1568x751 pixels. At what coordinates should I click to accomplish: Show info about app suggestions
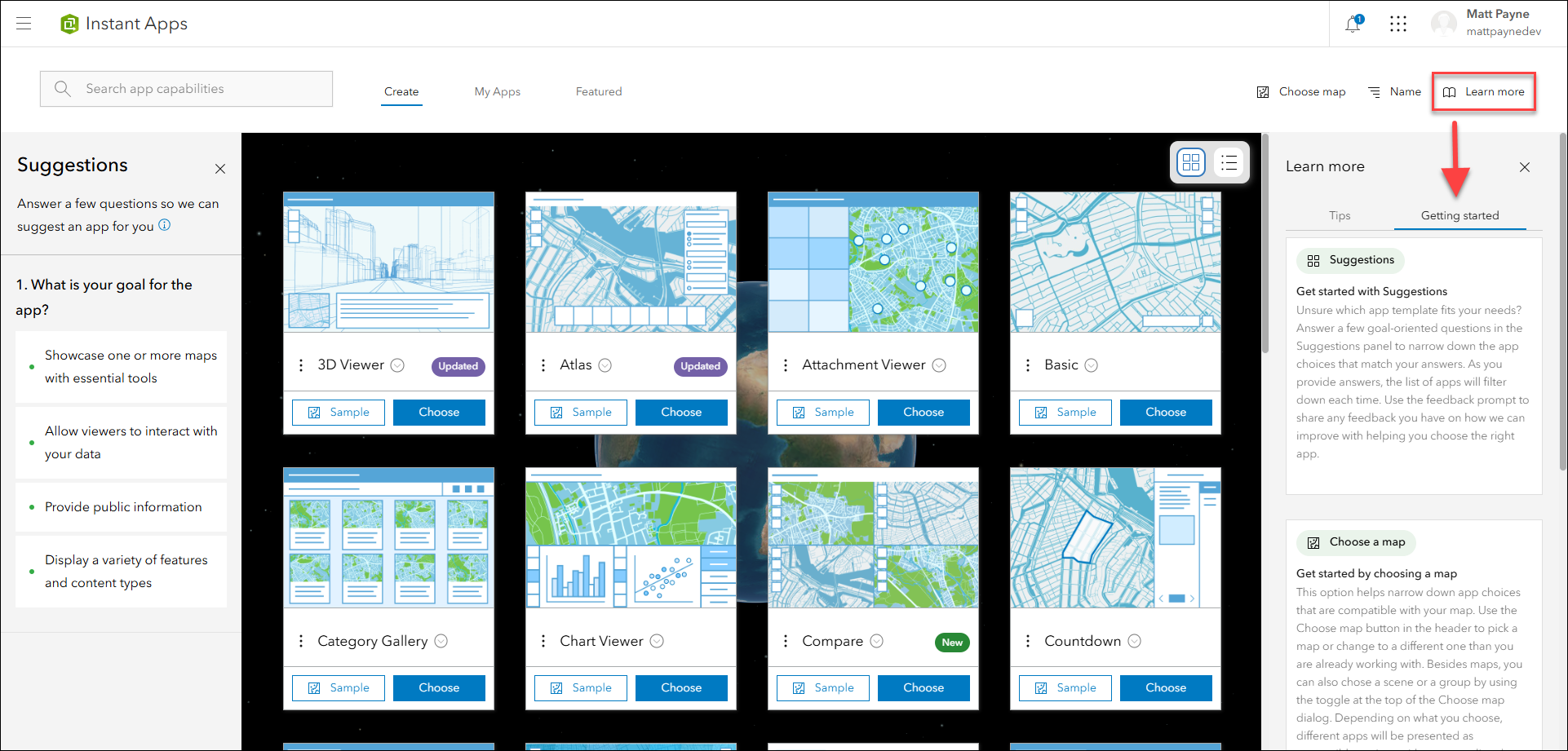165,225
